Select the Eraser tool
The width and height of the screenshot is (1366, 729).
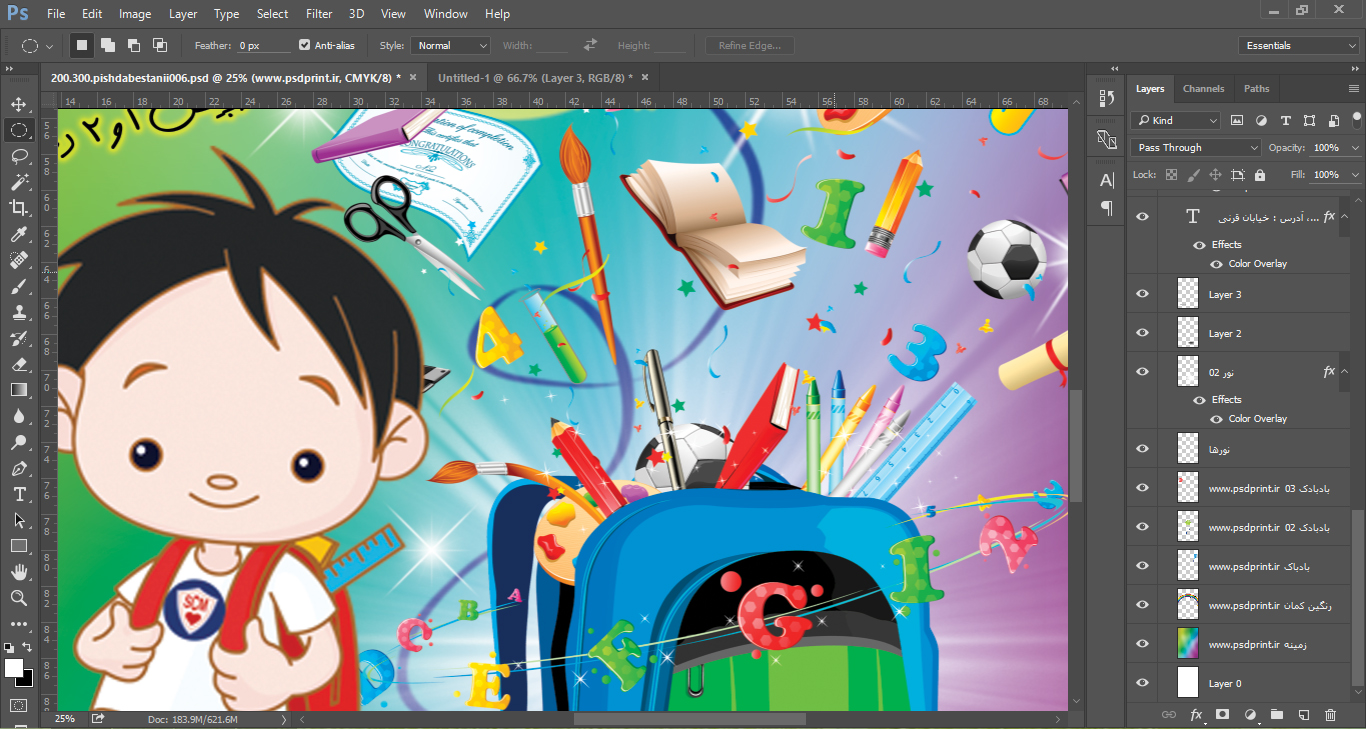click(18, 364)
